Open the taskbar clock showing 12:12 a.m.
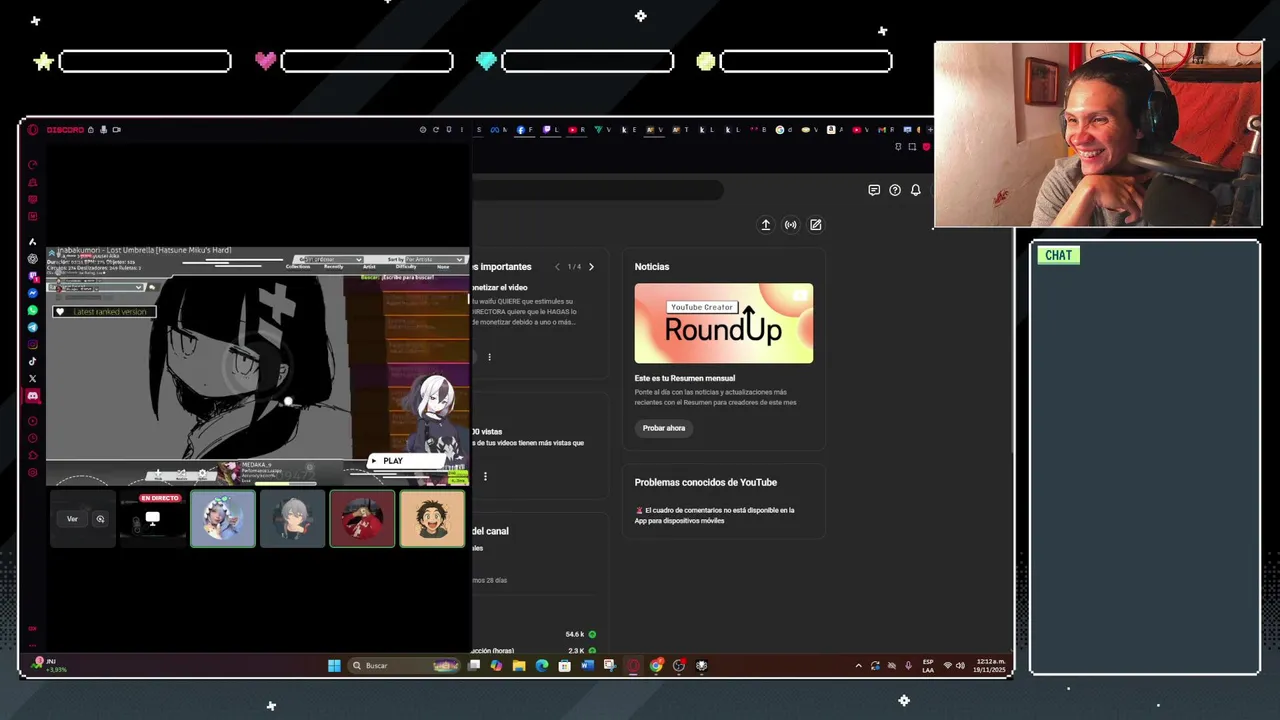 [991, 665]
